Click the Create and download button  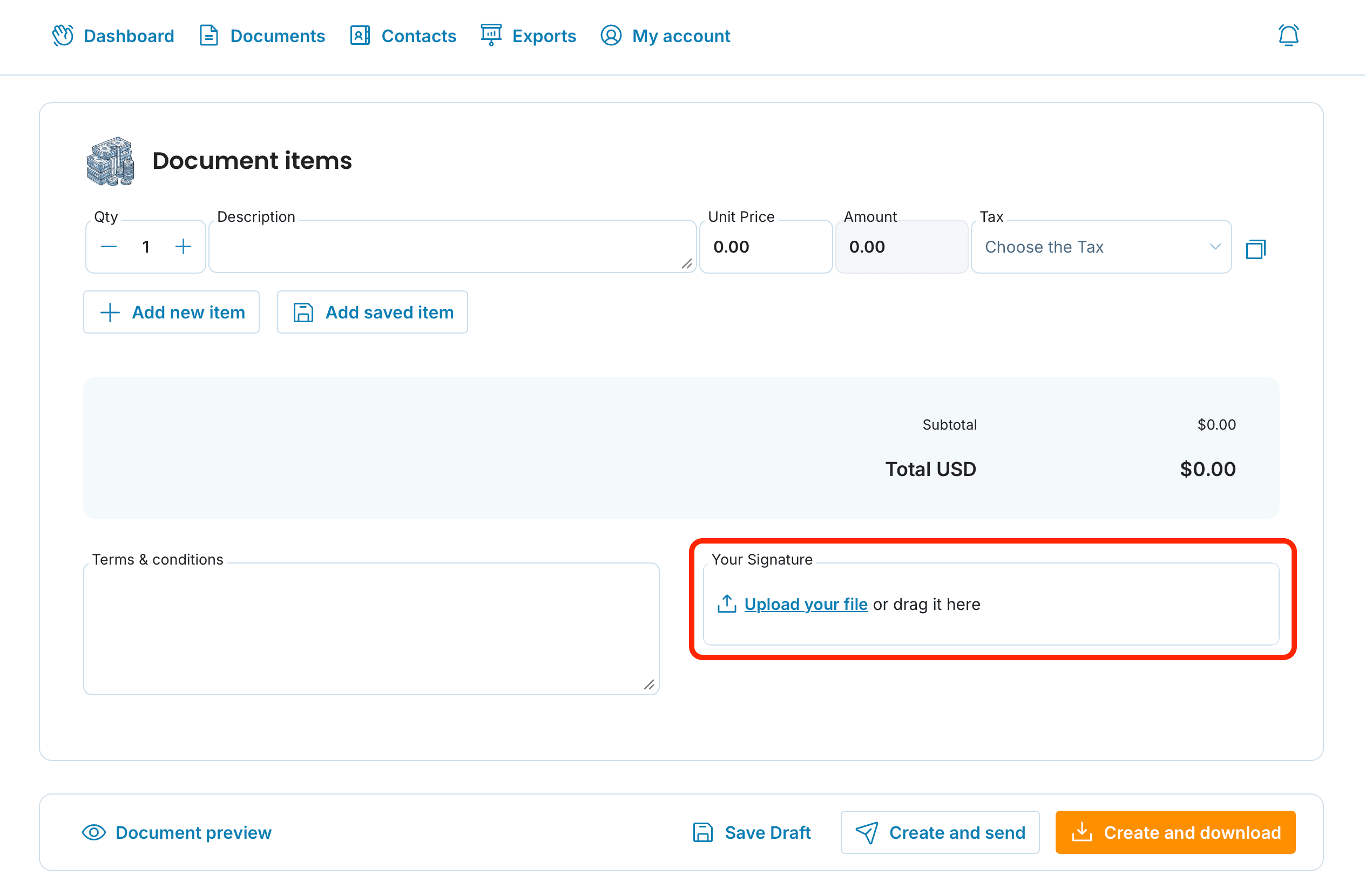click(1175, 832)
